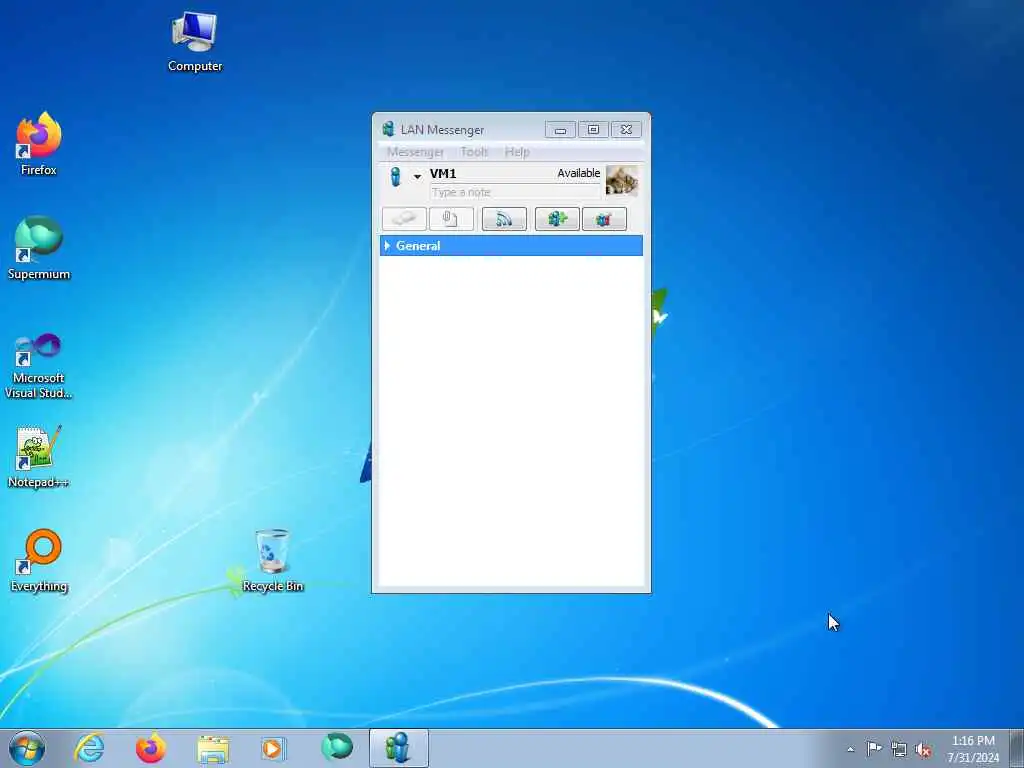This screenshot has height=768, width=1024.
Task: Show hidden system tray icons
Action: tap(850, 749)
